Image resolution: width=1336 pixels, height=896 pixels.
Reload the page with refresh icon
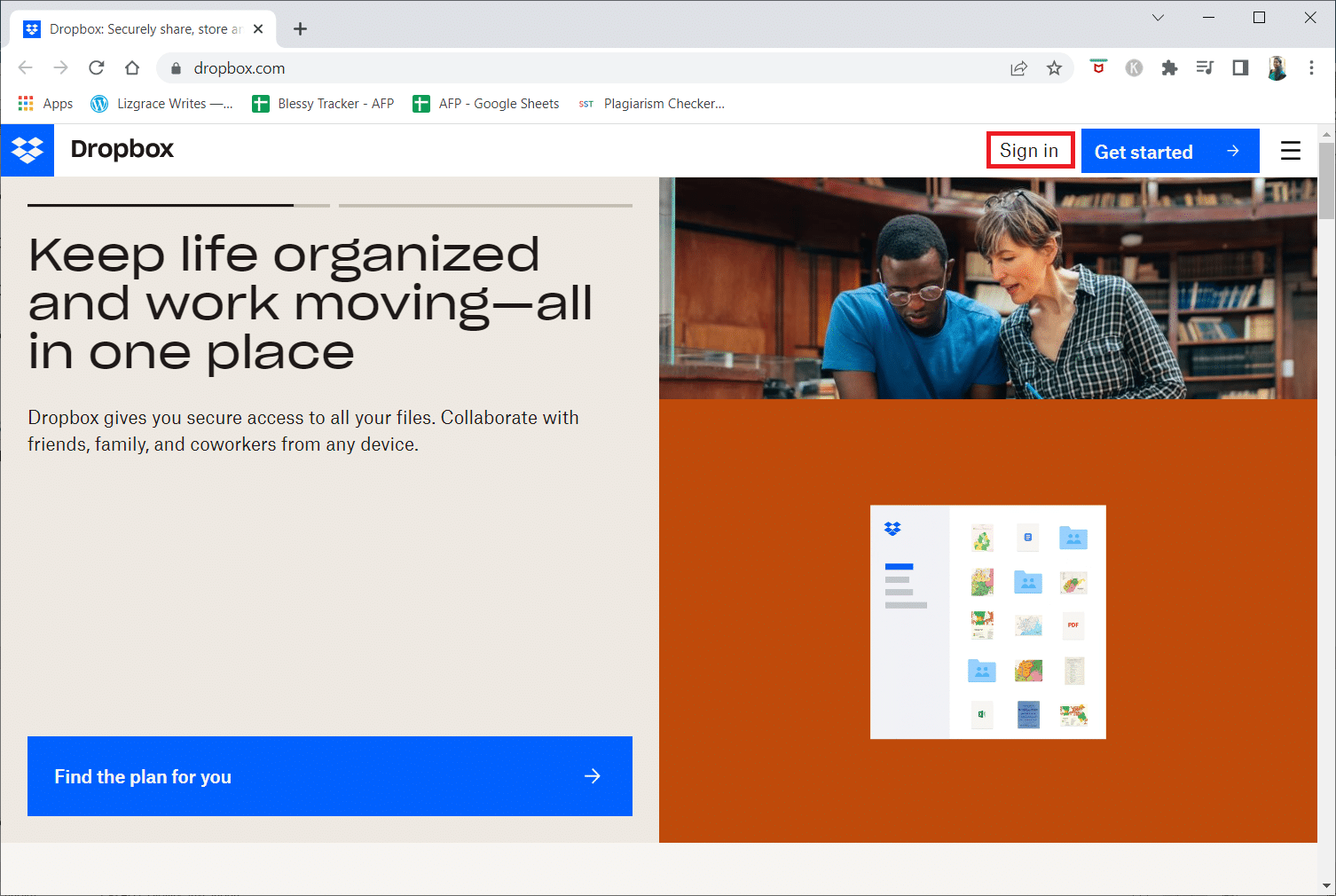pos(97,67)
